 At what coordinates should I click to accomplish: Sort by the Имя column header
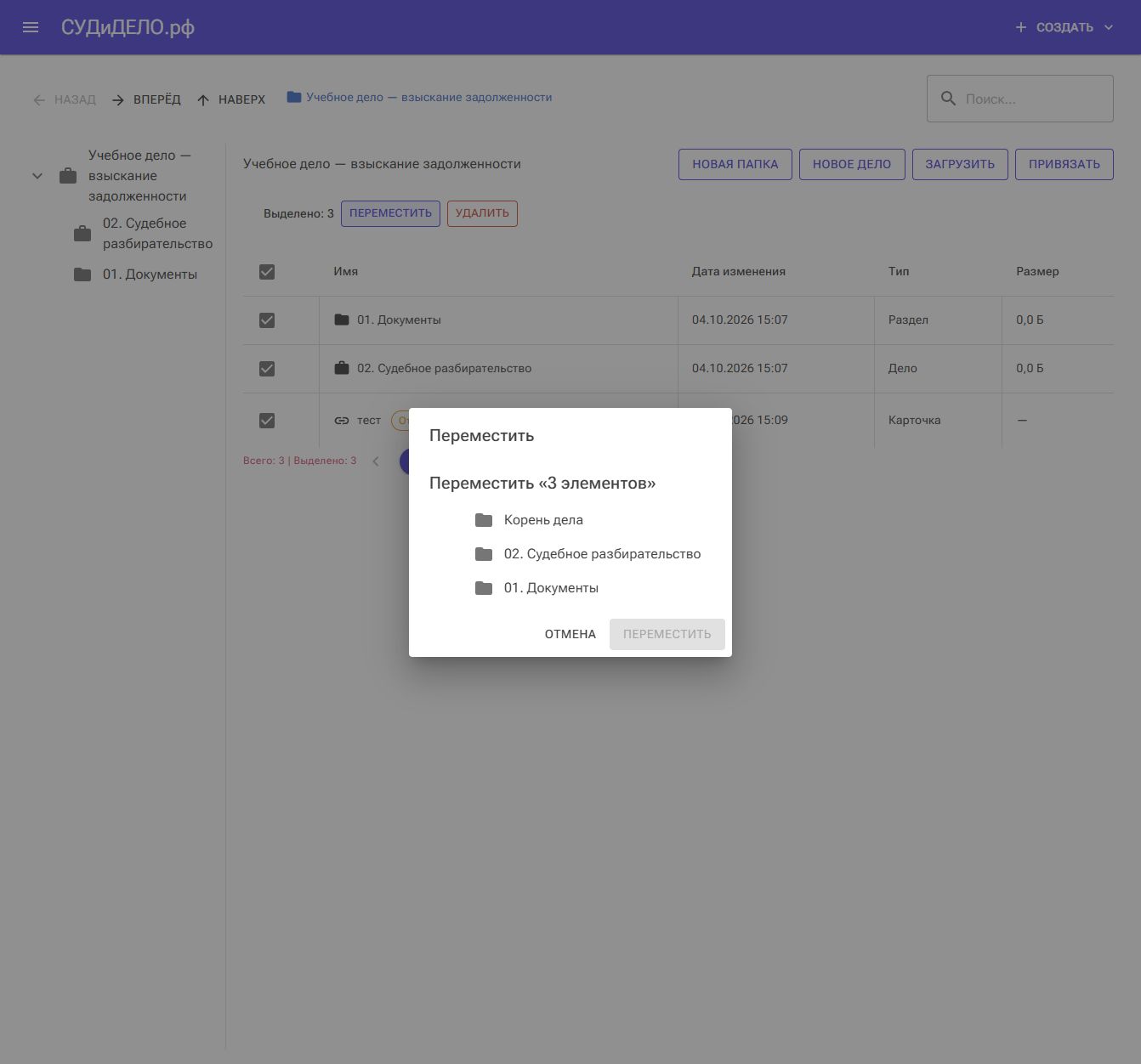[x=346, y=272]
